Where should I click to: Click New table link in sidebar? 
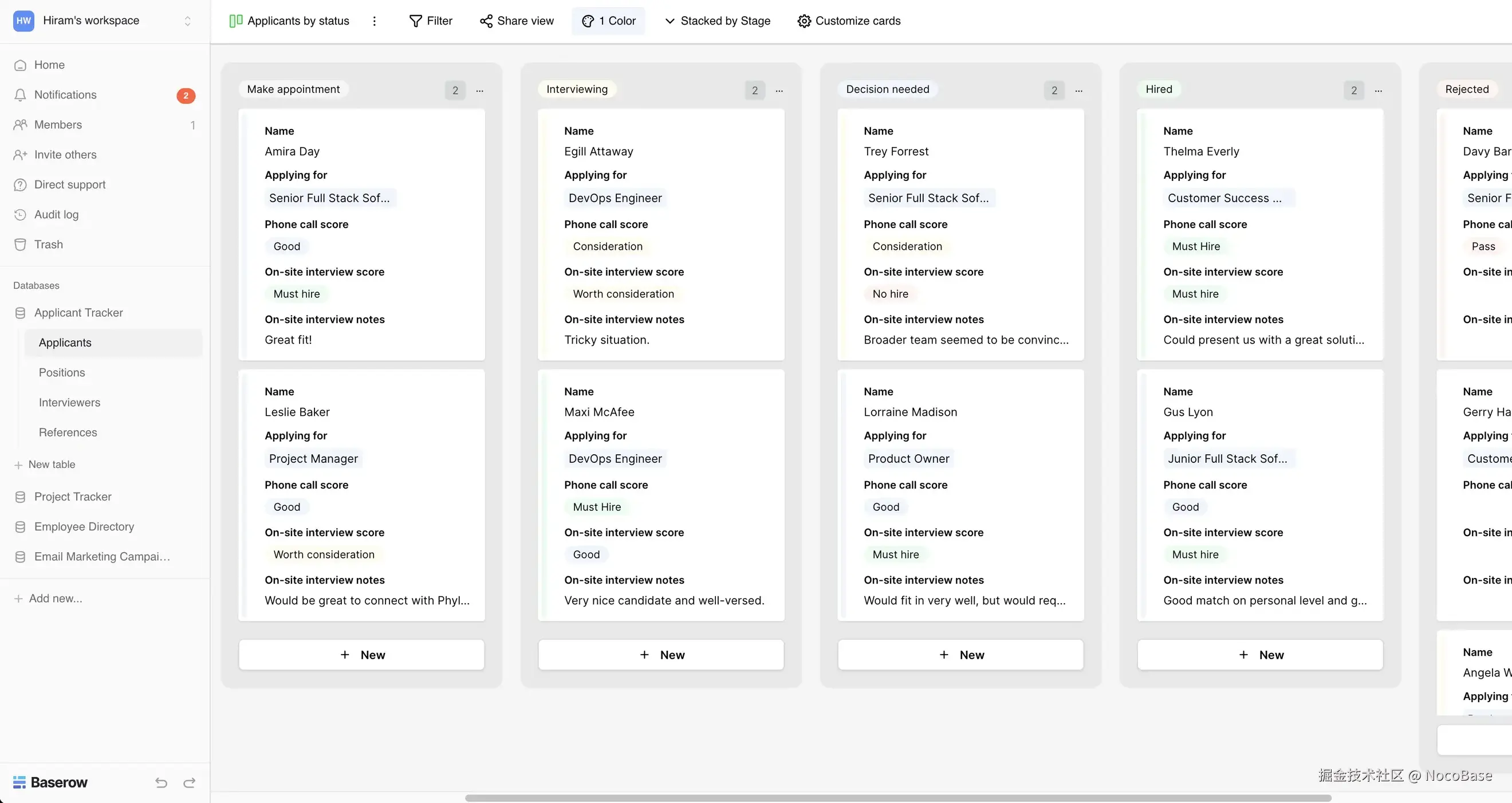pyautogui.click(x=52, y=465)
